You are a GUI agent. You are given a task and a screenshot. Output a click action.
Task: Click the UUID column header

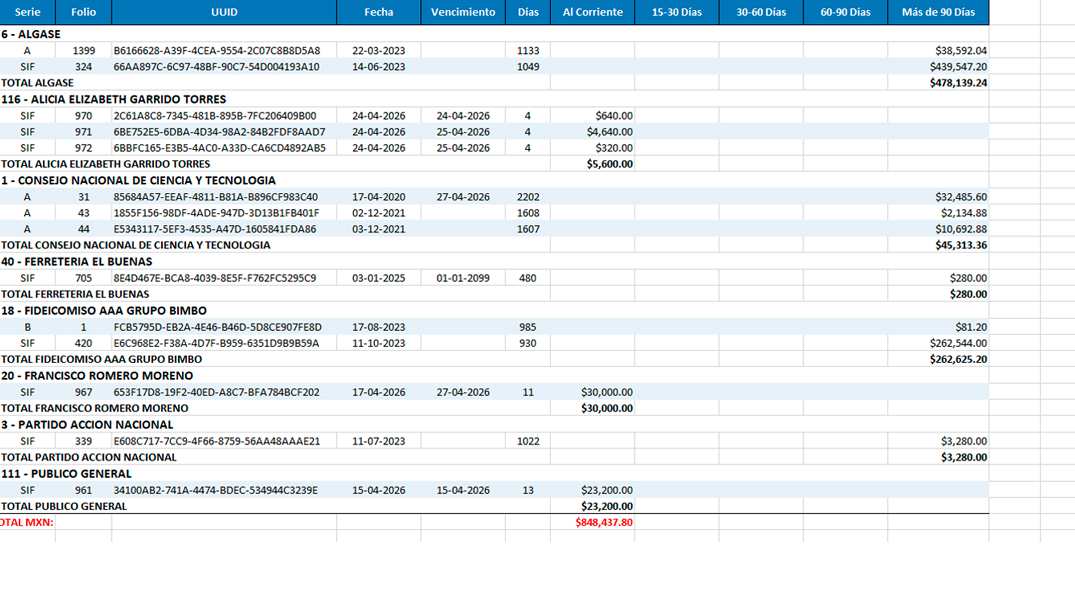224,12
